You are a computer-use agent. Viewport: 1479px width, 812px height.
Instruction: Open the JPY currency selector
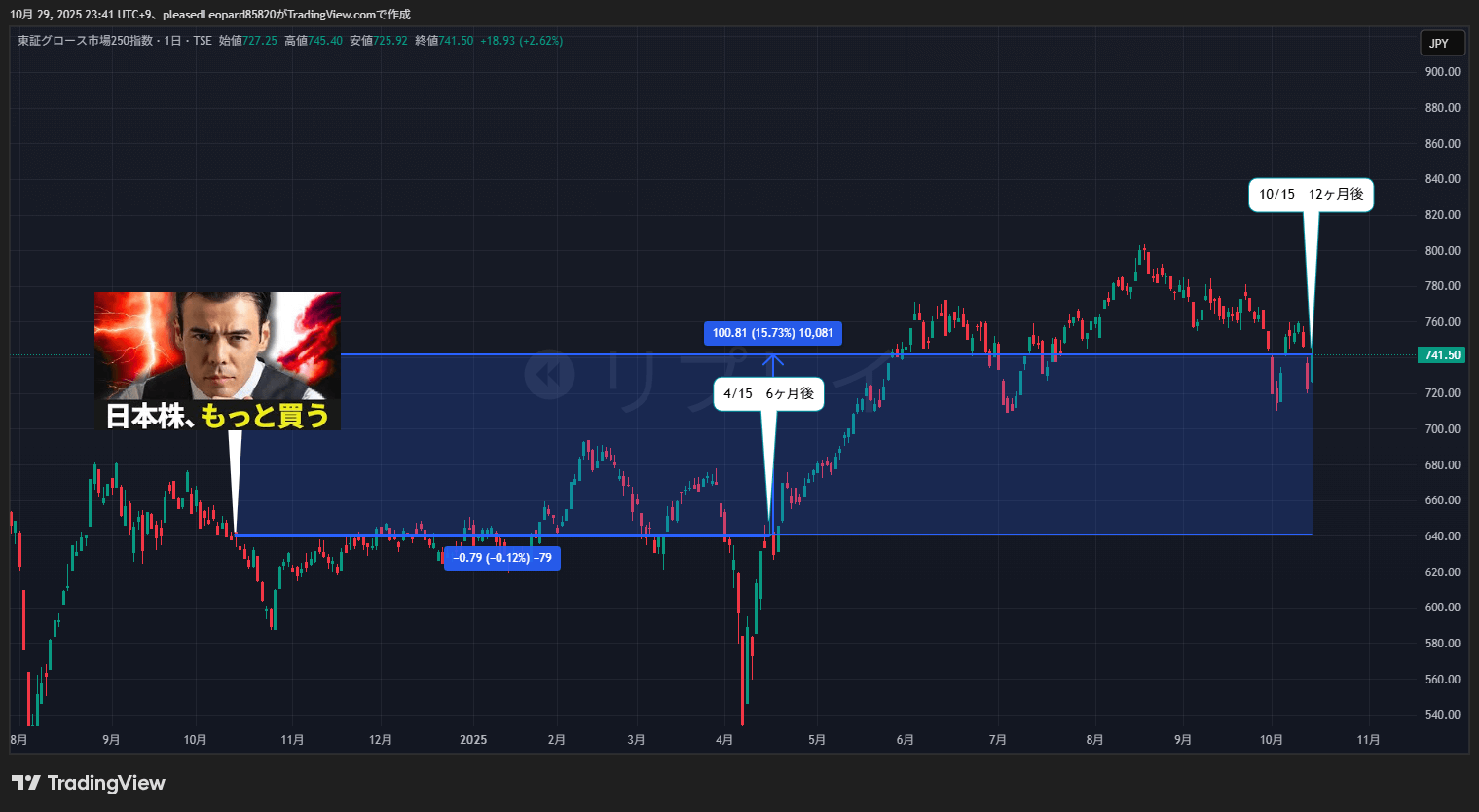point(1439,43)
